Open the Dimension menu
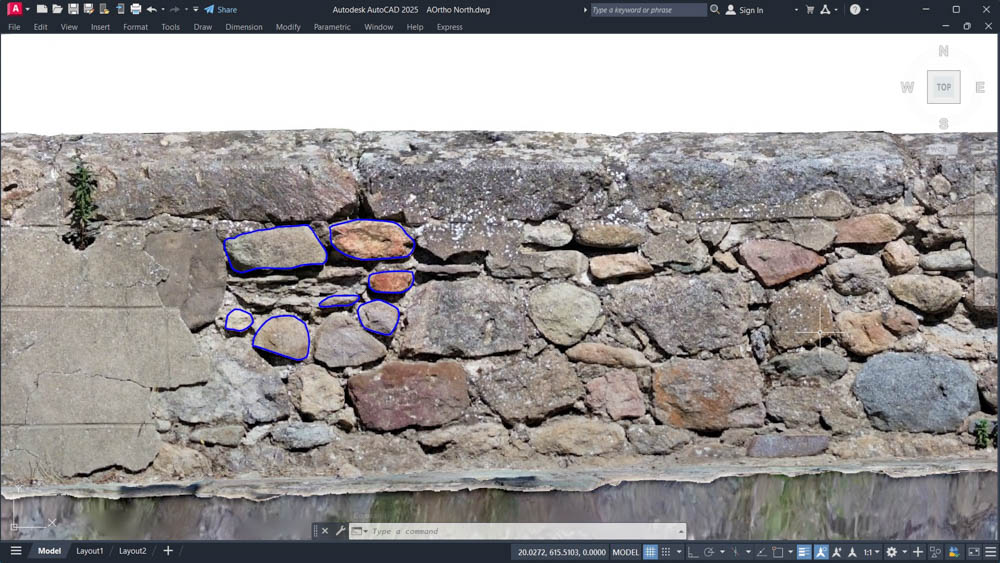1000x563 pixels. coord(244,27)
